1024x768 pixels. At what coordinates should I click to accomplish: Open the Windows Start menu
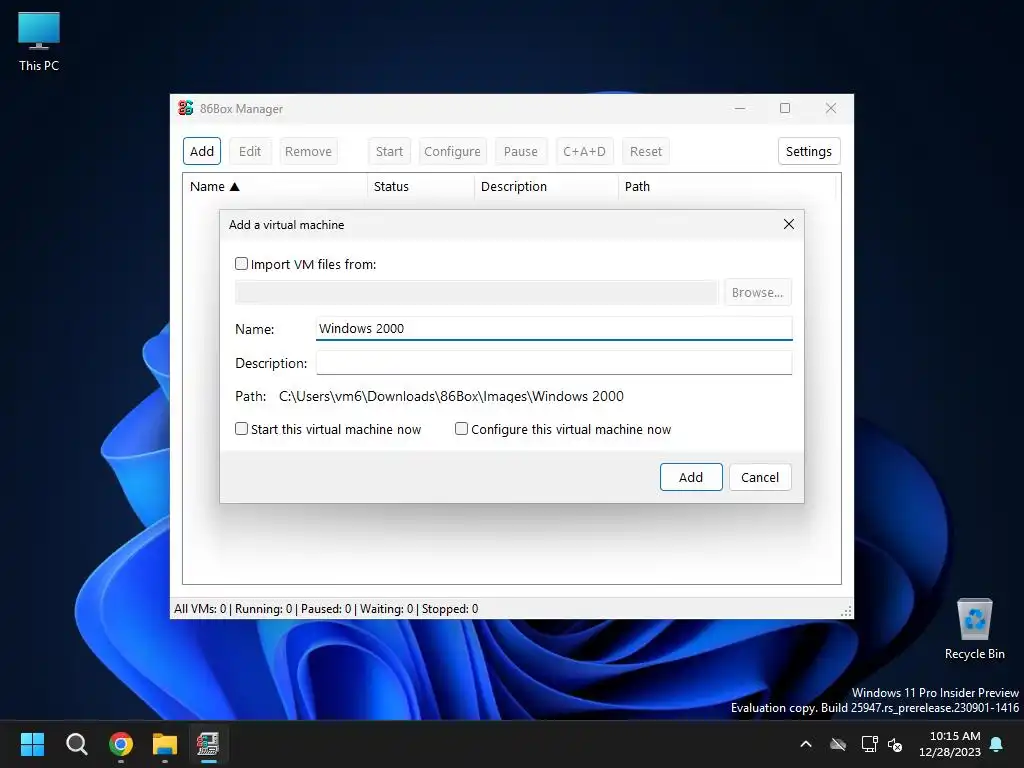tap(32, 744)
